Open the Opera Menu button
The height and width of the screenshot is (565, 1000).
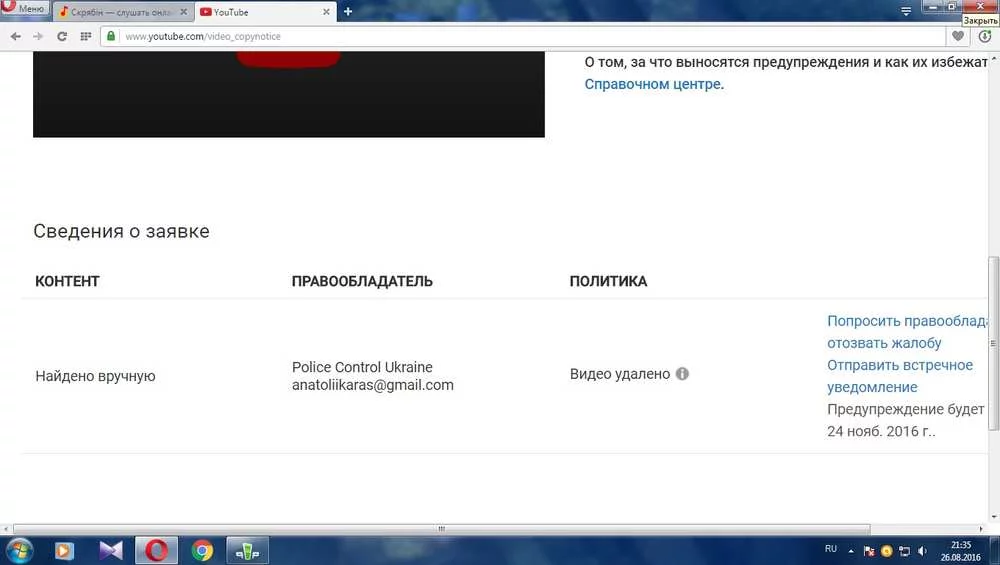(x=24, y=8)
